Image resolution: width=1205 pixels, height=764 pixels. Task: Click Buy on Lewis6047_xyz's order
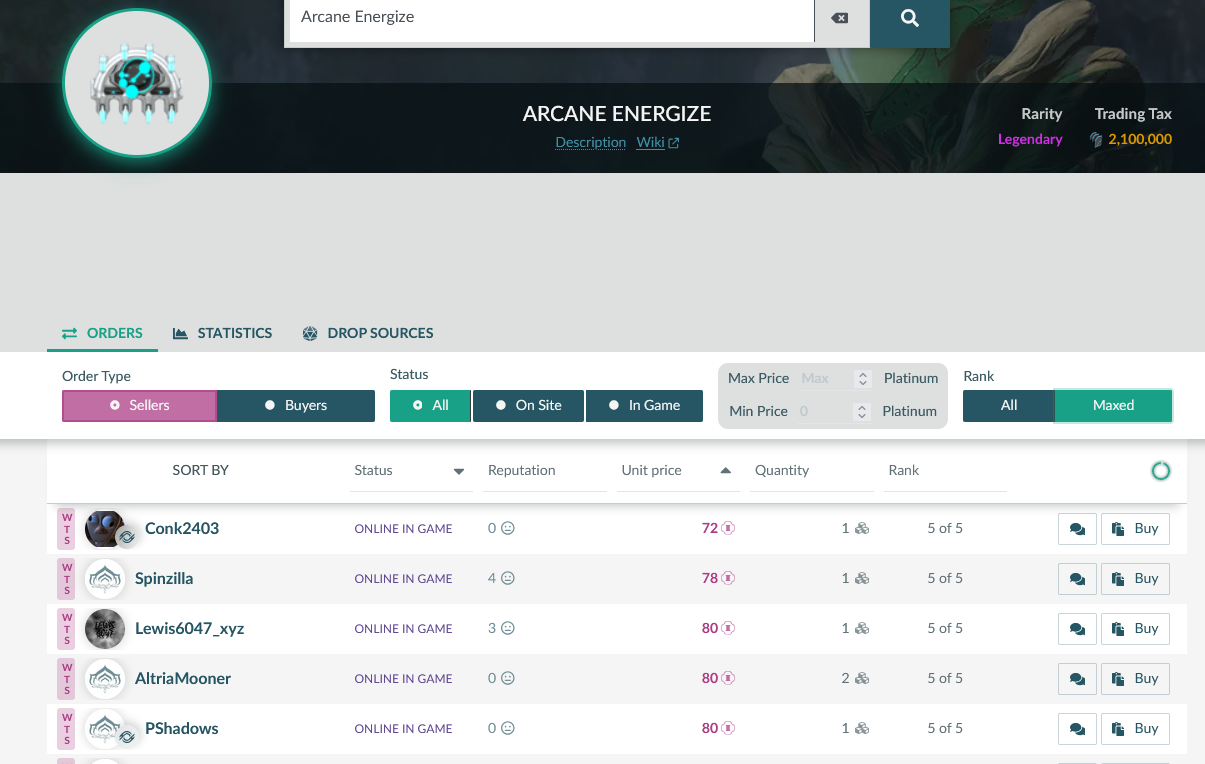coord(1135,629)
